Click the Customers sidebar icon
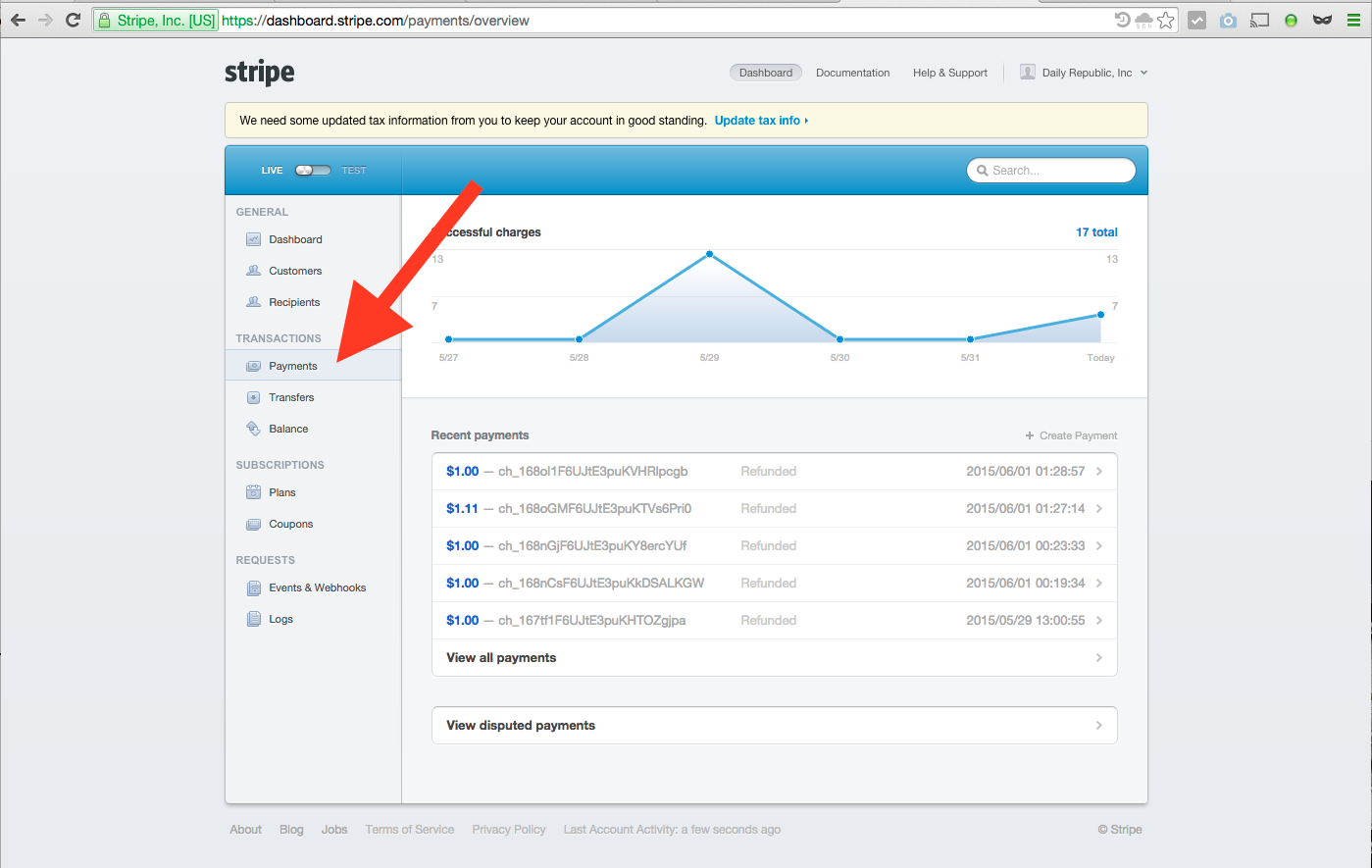Image resolution: width=1372 pixels, height=868 pixels. tap(253, 271)
